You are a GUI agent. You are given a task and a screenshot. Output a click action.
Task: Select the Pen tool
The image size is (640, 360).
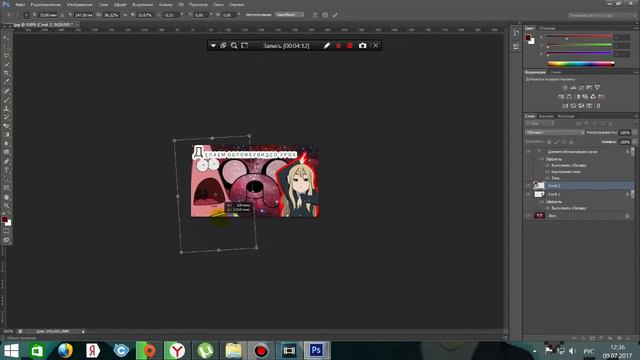pos(6,161)
